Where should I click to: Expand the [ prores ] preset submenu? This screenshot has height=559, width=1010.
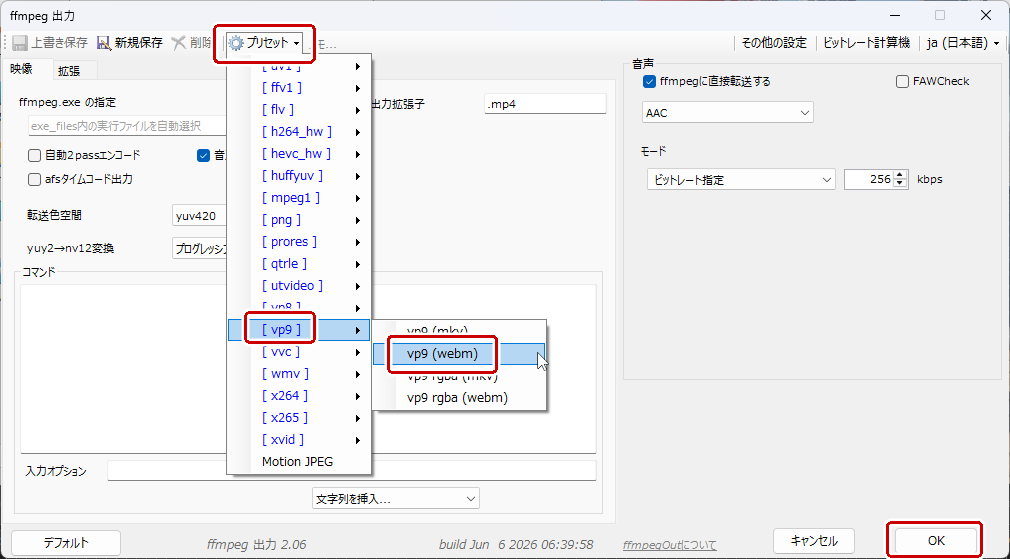[x=299, y=242]
